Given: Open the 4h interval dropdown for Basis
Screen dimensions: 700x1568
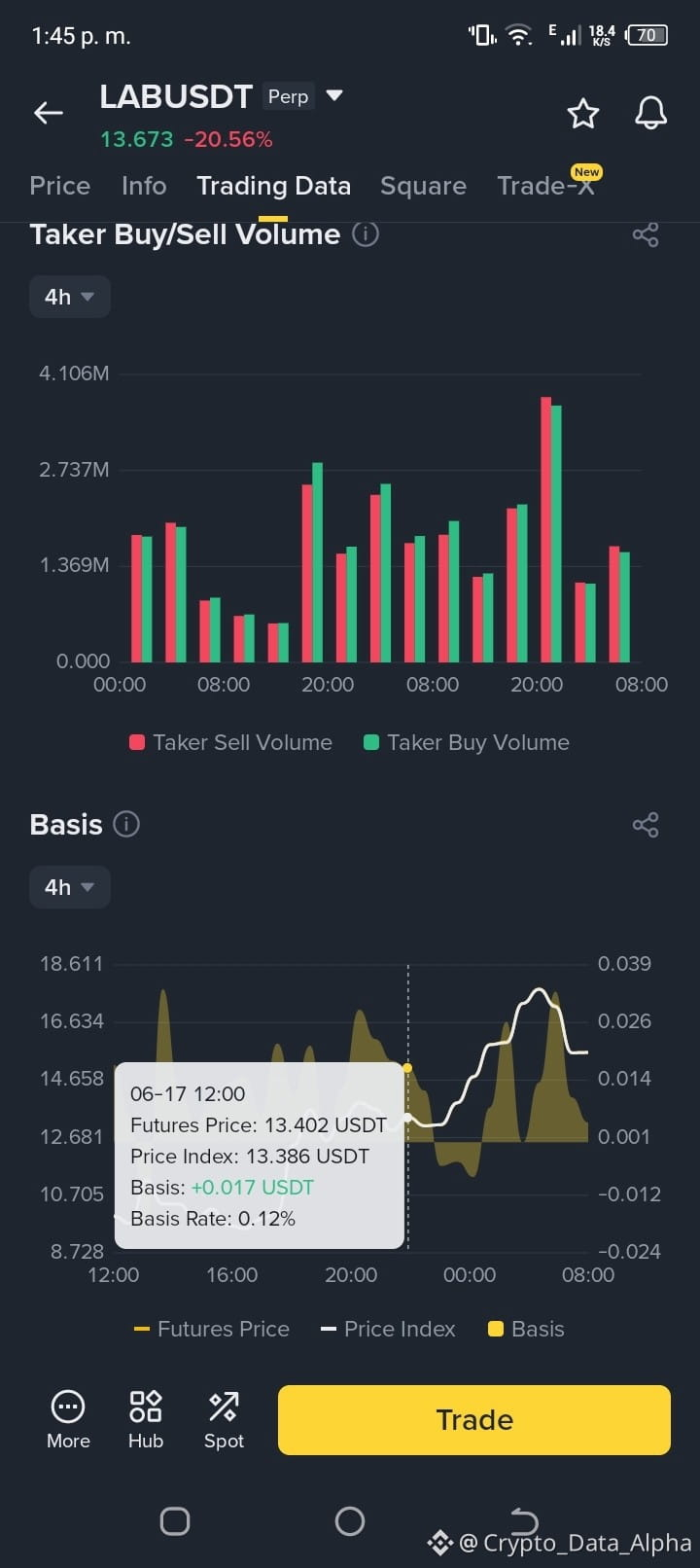Looking at the screenshot, I should click(70, 887).
